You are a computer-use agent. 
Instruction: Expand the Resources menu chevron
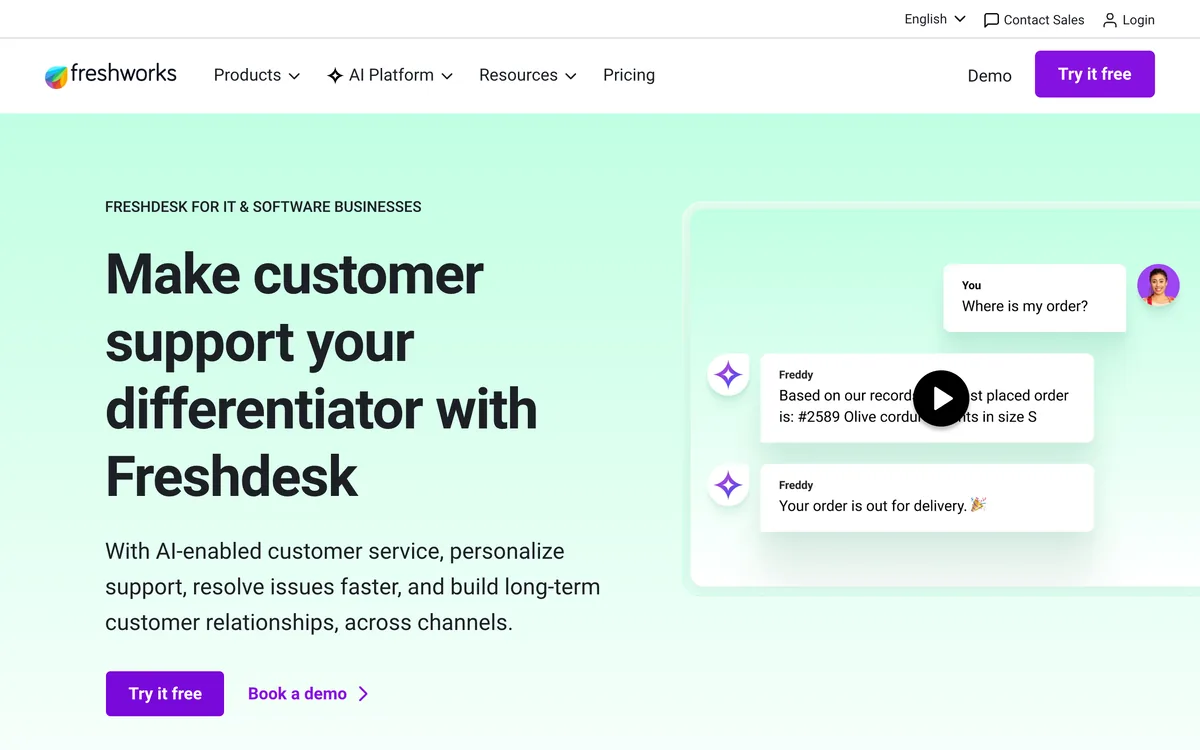point(571,76)
